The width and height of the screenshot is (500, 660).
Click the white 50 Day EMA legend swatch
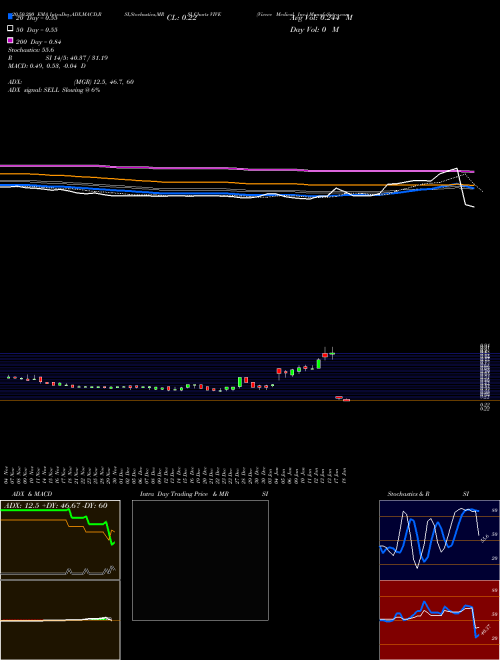point(10,29)
